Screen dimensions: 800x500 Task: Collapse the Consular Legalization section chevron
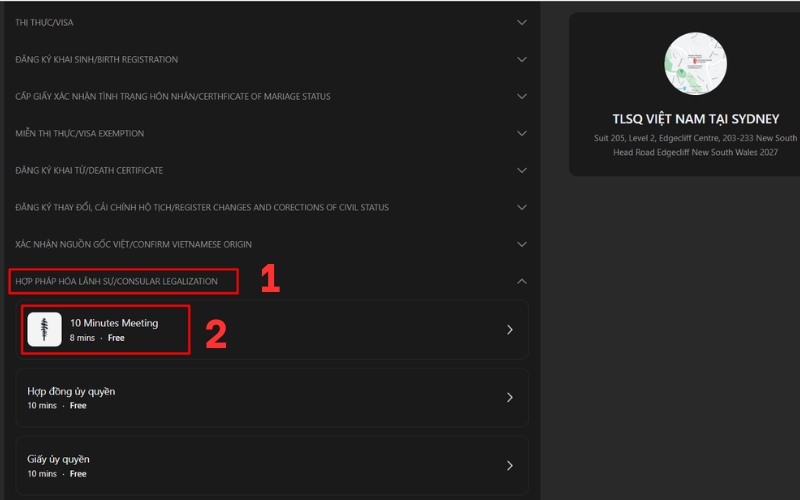(521, 281)
